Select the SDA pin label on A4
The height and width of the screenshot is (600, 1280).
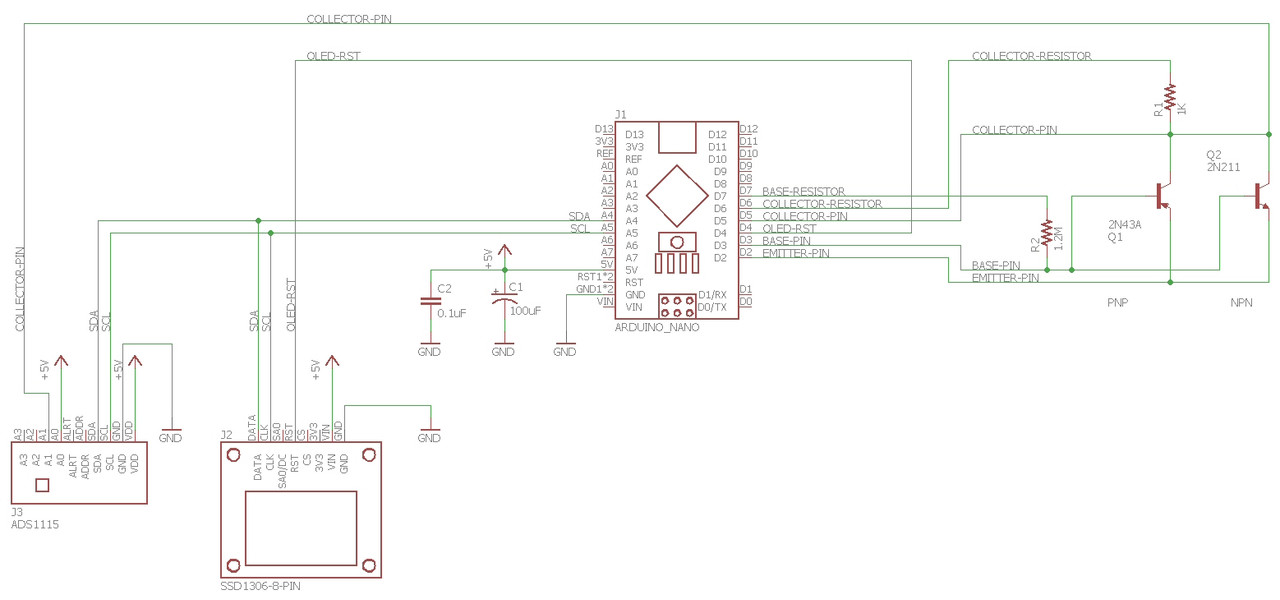click(579, 215)
